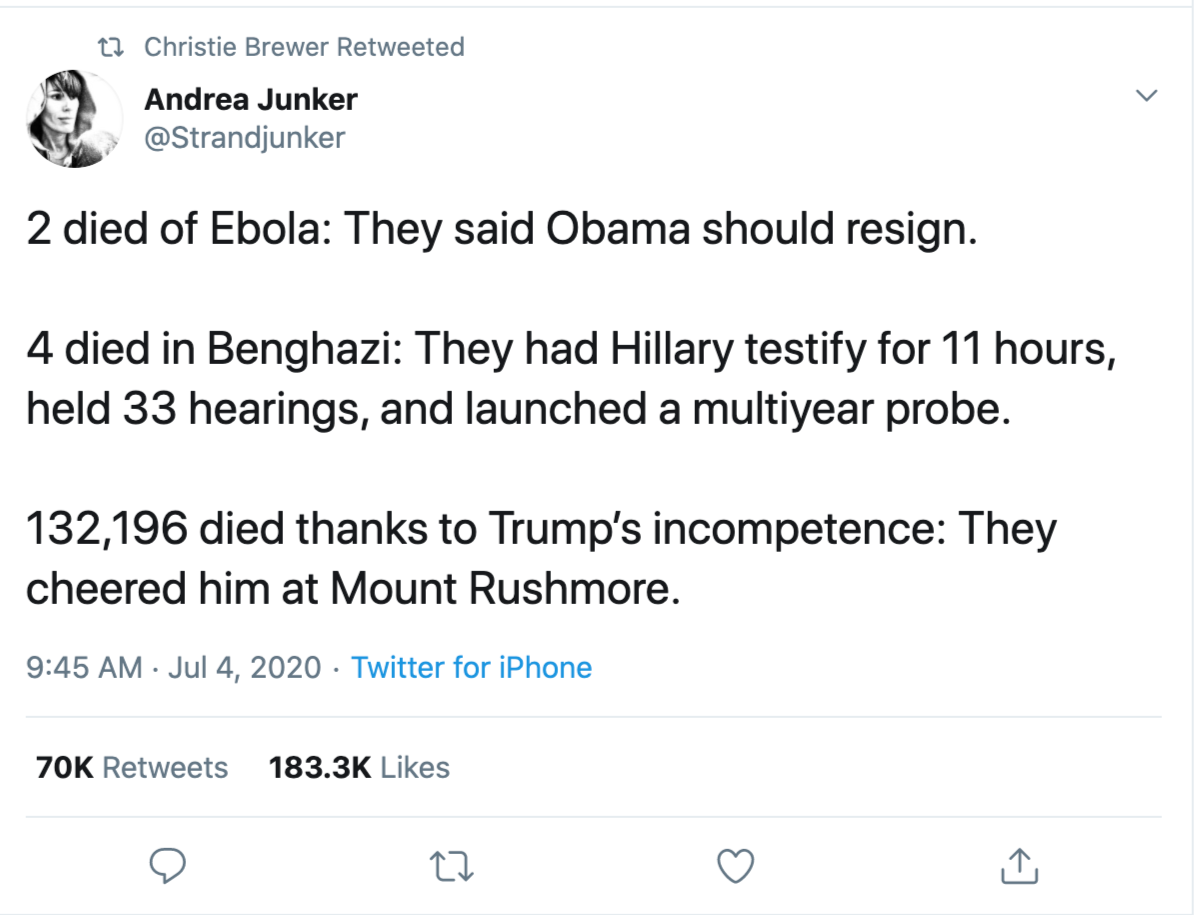Click the tweet line about Ebola and Obama
Screen dimensions: 1197x915
coord(500,231)
